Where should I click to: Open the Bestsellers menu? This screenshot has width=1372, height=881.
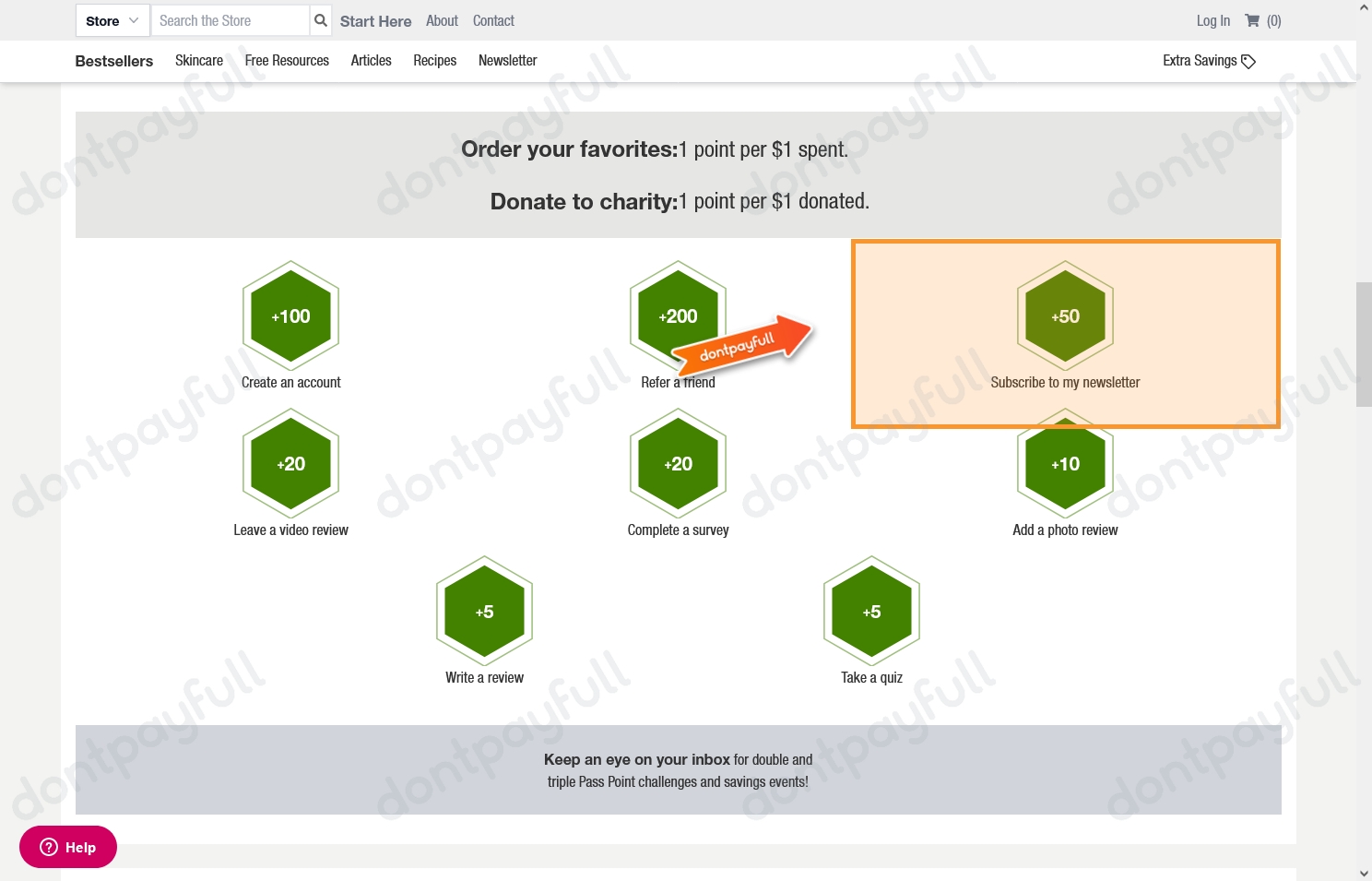click(x=114, y=61)
